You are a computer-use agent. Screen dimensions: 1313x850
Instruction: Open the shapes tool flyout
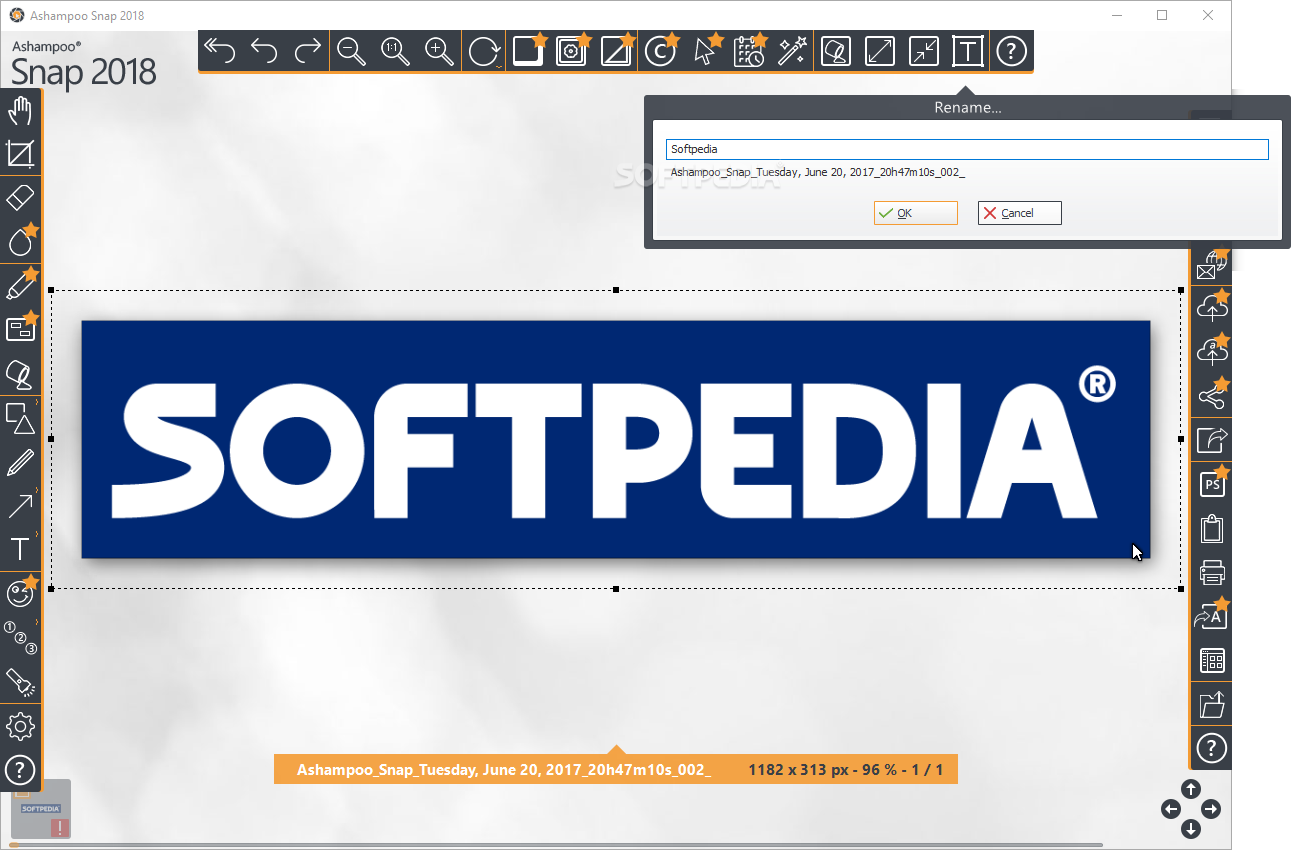click(x=20, y=417)
